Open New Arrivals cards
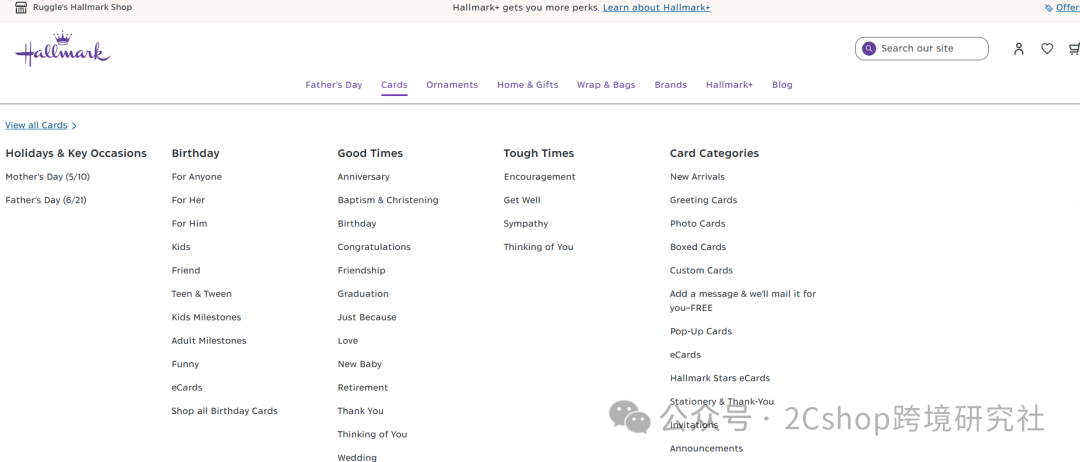1080x462 pixels. pyautogui.click(x=697, y=177)
